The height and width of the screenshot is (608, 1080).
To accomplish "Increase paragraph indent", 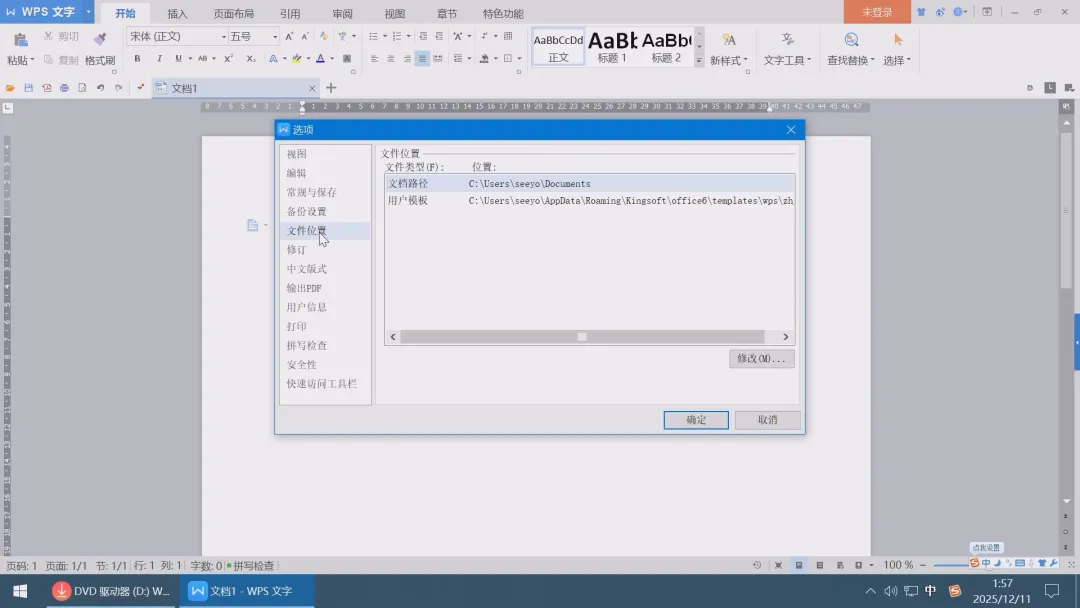I will (x=439, y=36).
